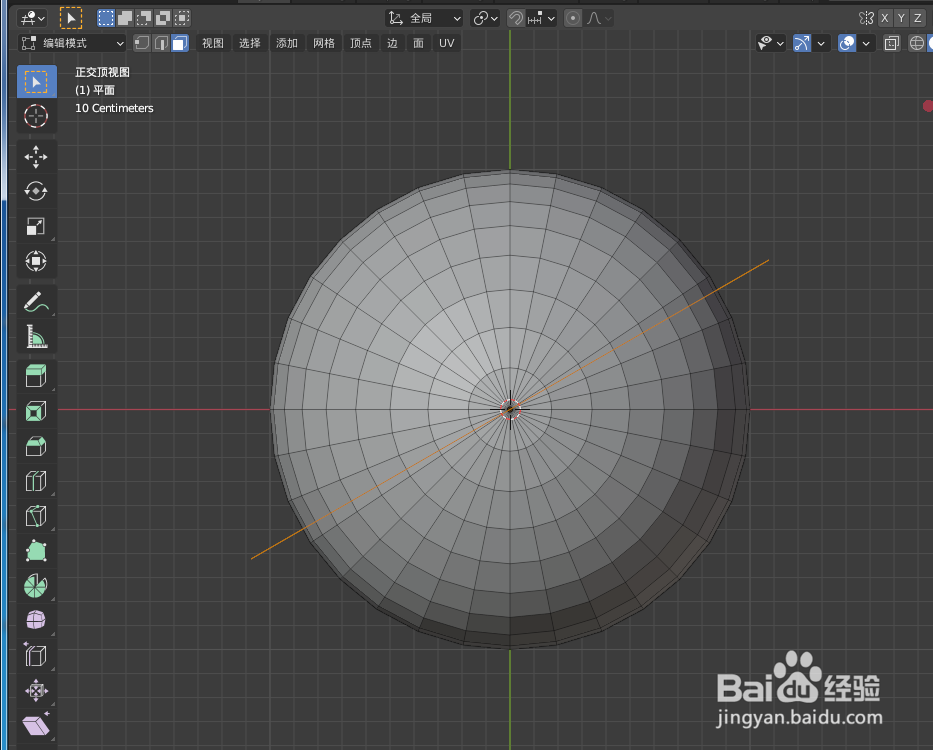
Task: Select the Scale tool
Action: tap(36, 227)
